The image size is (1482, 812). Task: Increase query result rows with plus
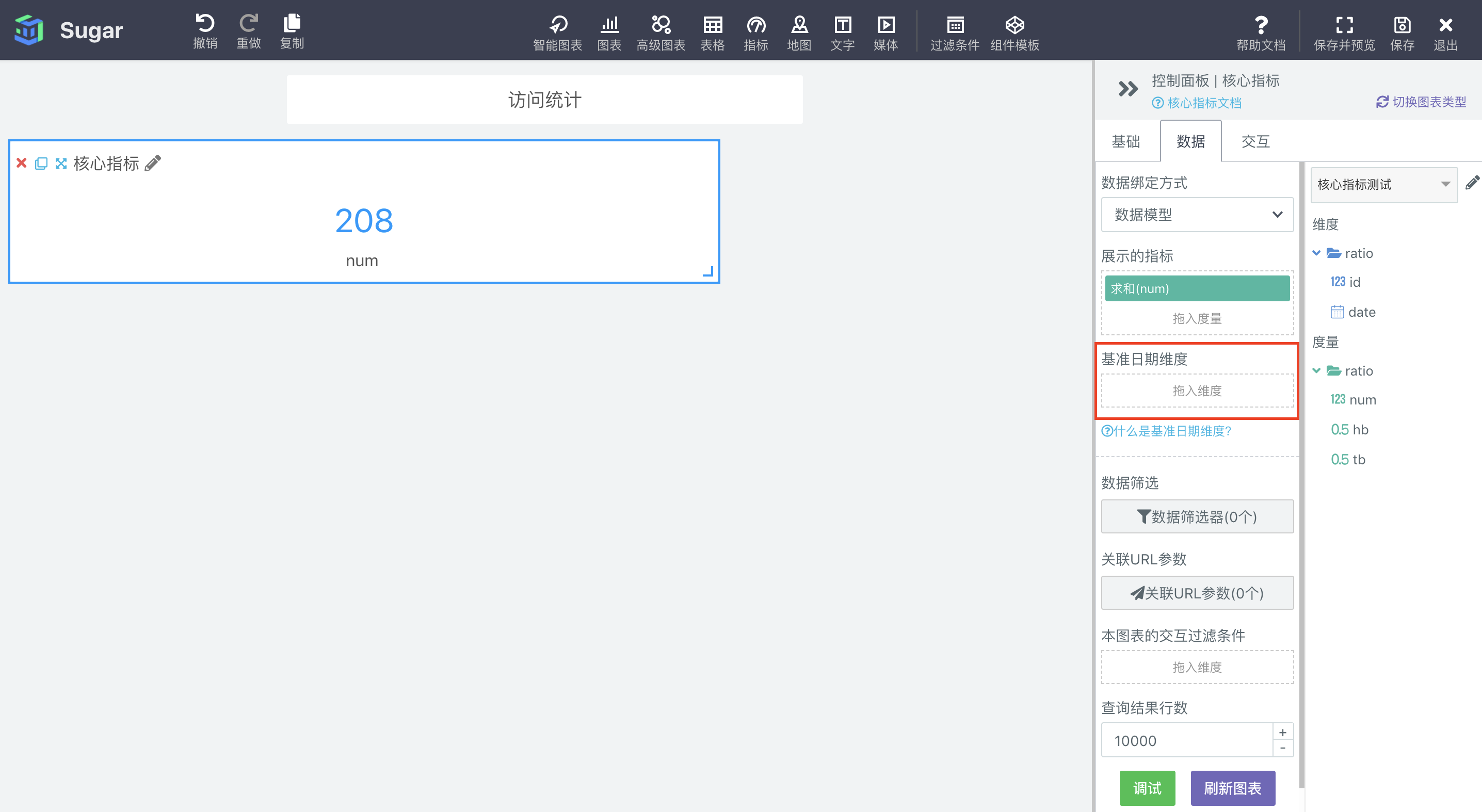coord(1283,732)
